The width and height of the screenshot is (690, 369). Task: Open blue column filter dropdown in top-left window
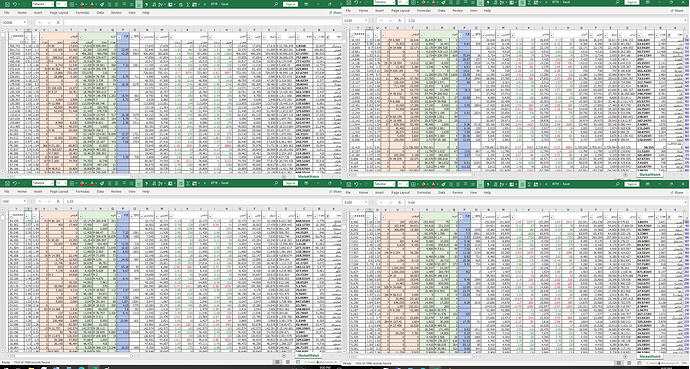[119, 37]
